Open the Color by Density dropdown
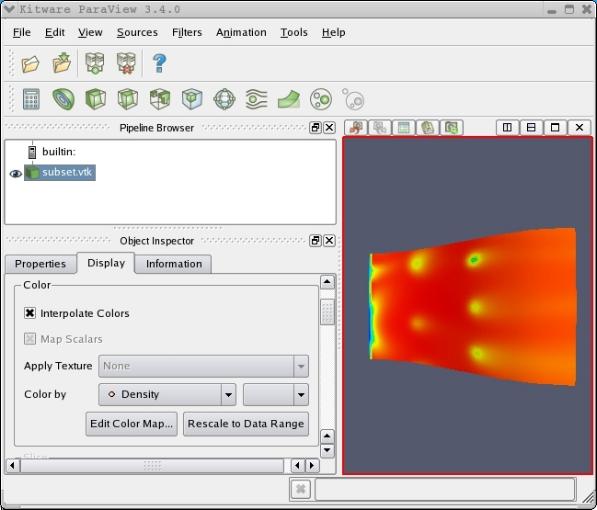The height and width of the screenshot is (510, 597). 167,394
